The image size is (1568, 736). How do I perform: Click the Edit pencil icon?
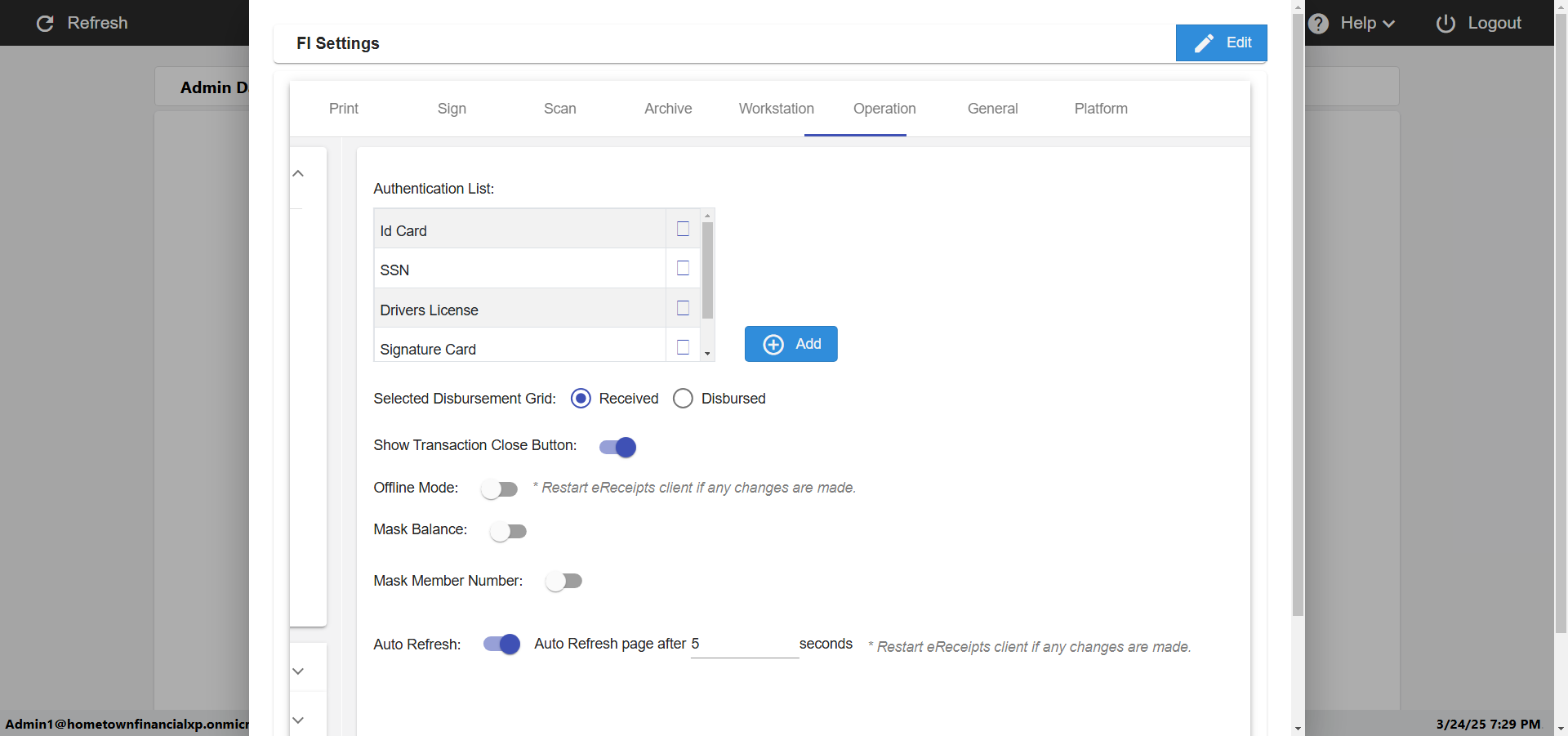point(1204,43)
